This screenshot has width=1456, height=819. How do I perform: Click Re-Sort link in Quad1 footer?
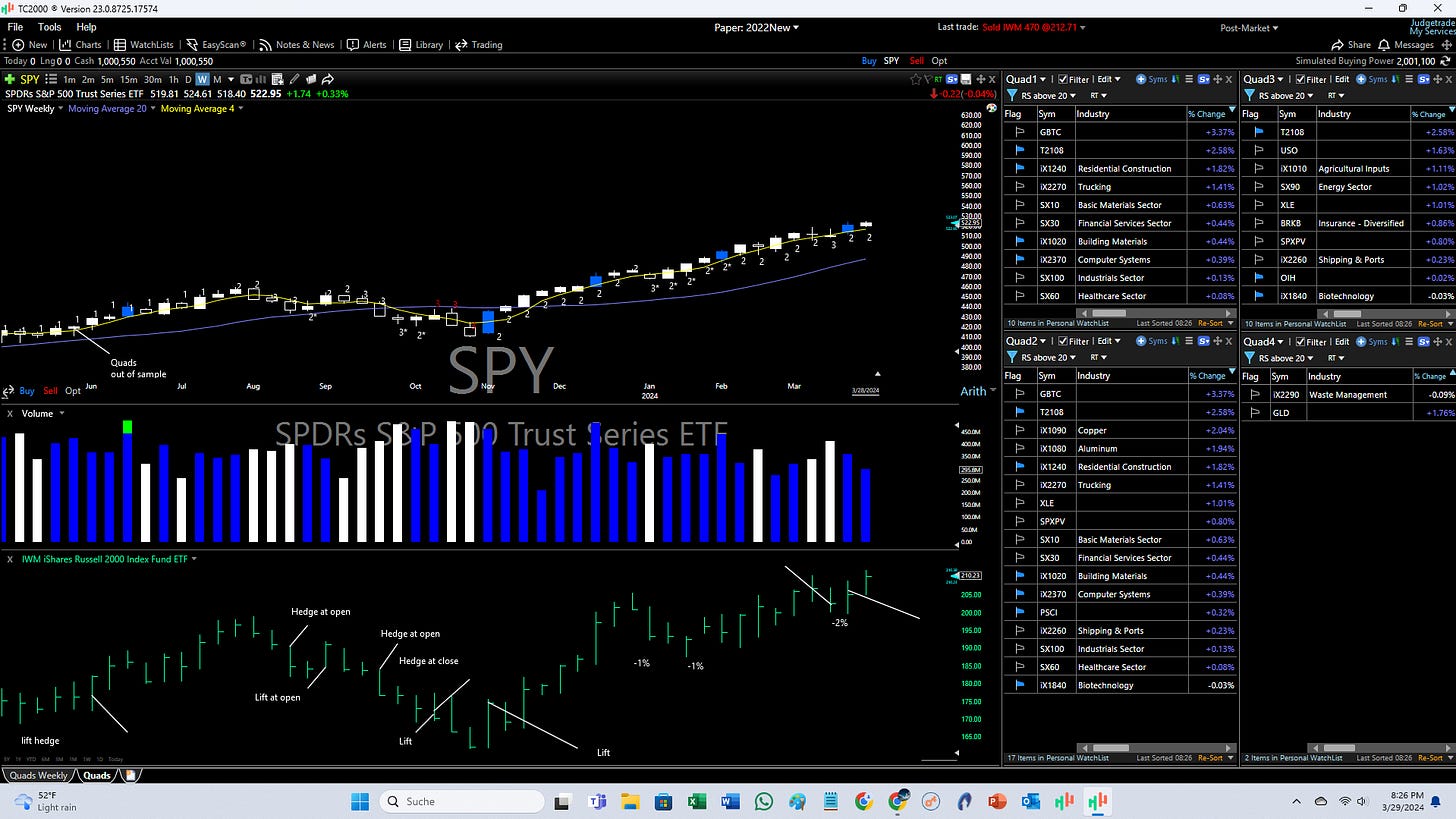(1211, 324)
